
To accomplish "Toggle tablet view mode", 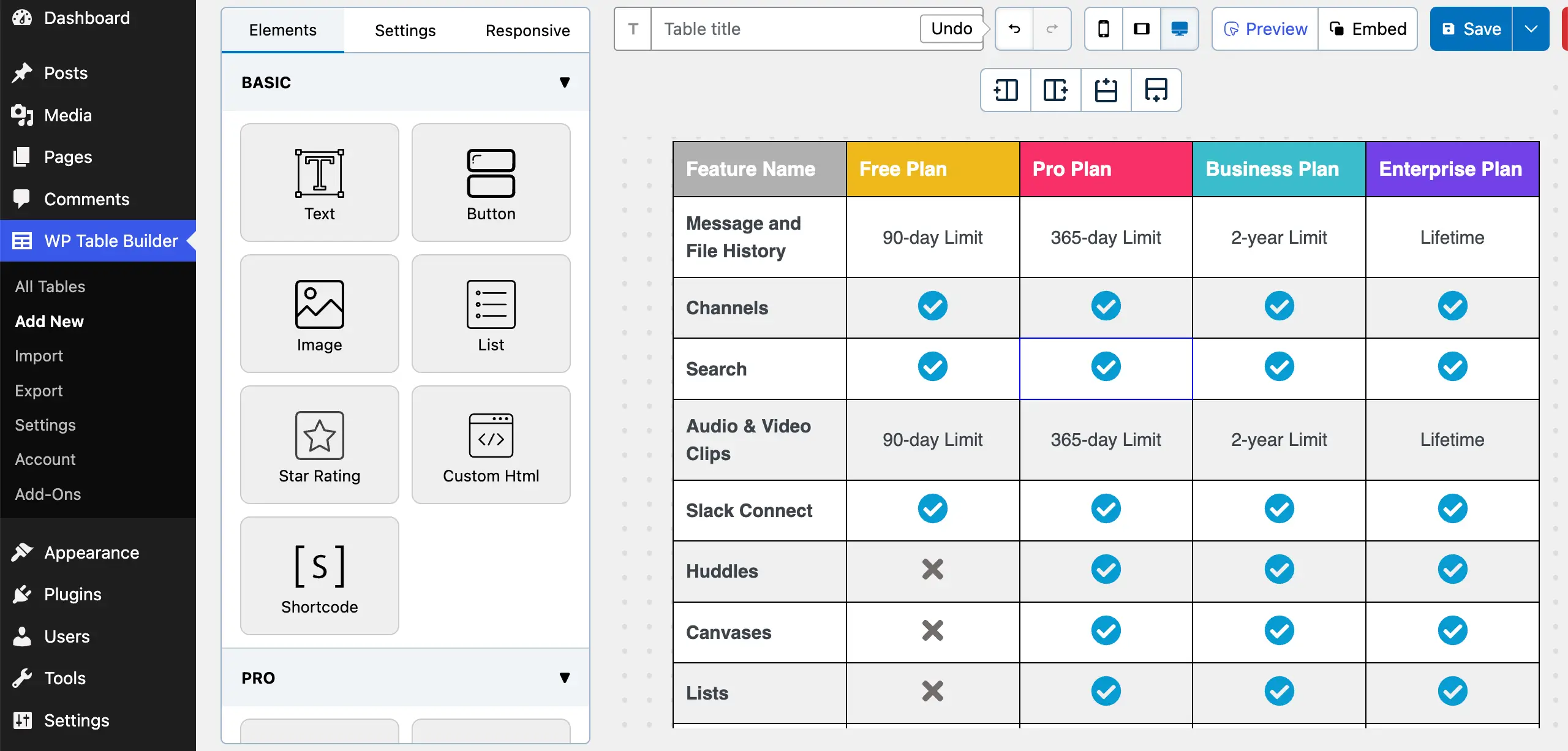I will pos(1140,29).
